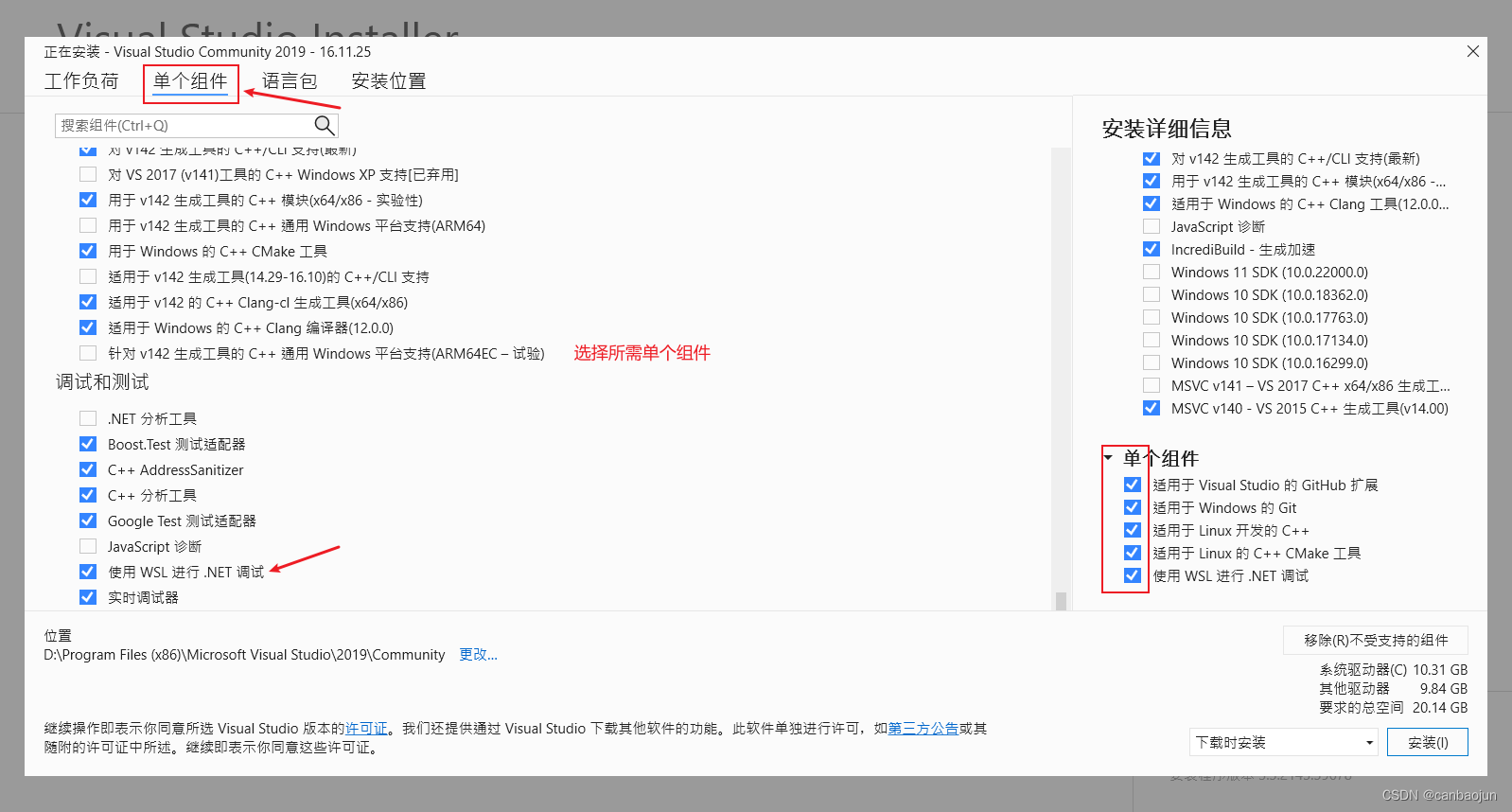Open the 下载时安装 dropdown
Screen dimensions: 1512x812
coord(1284,742)
